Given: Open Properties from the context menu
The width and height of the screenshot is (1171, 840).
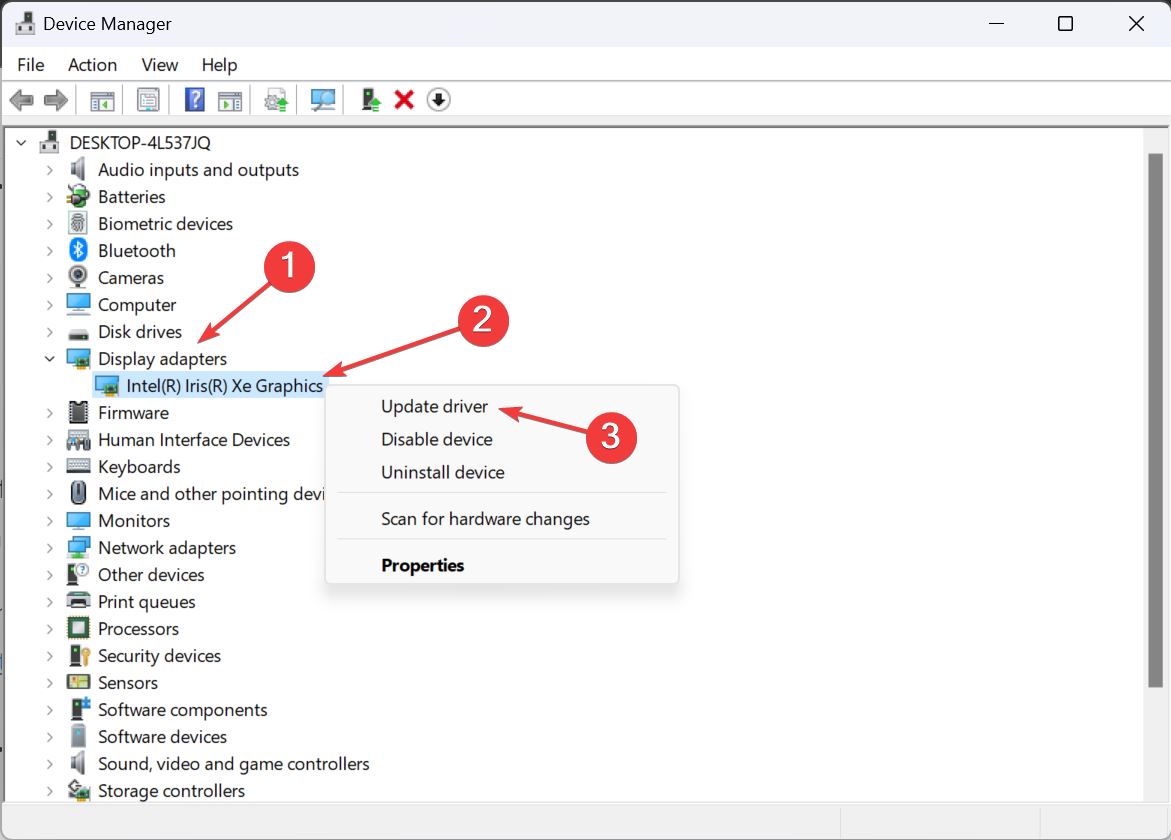Looking at the screenshot, I should [x=422, y=565].
